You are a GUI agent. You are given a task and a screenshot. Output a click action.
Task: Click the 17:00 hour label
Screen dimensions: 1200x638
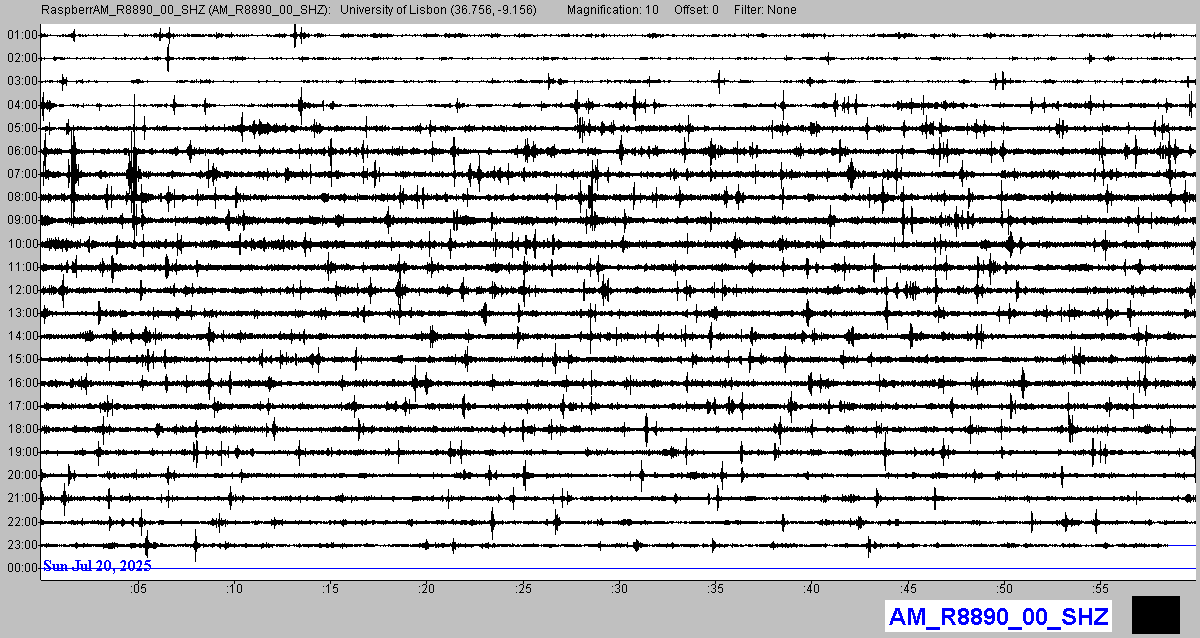pos(22,406)
